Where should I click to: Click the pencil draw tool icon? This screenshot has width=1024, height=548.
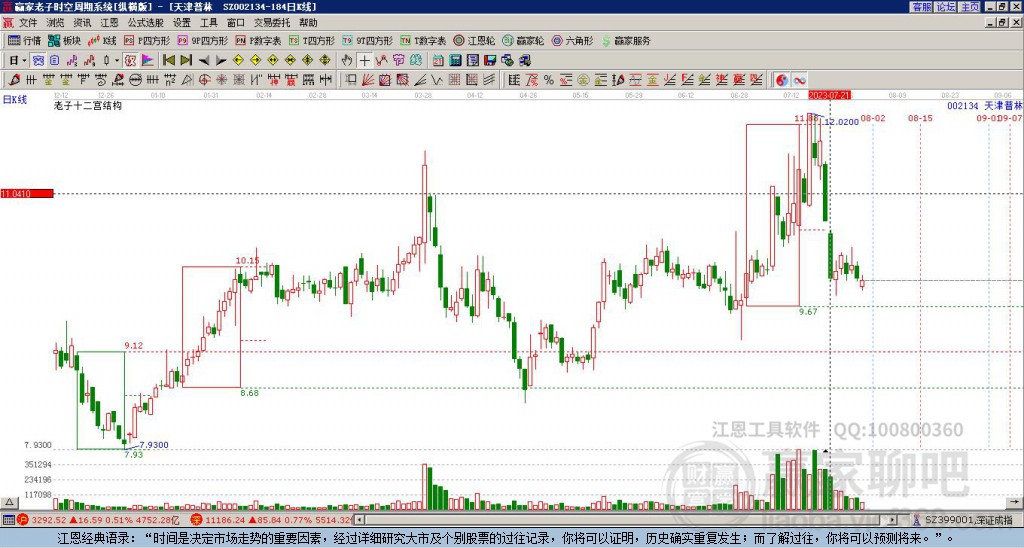[x=14, y=80]
